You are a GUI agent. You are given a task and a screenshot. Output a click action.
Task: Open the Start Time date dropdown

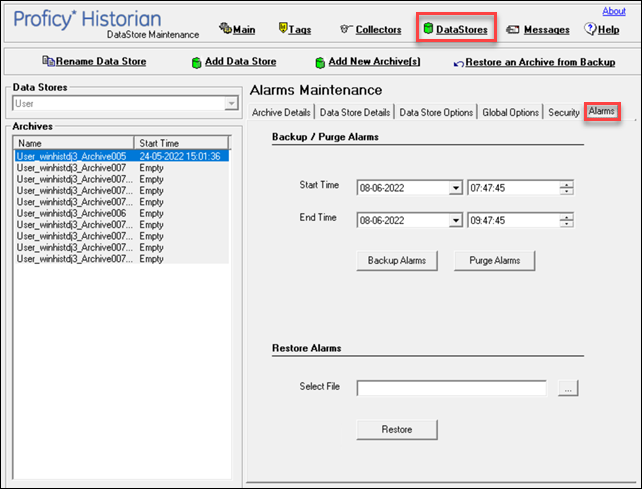pos(455,188)
